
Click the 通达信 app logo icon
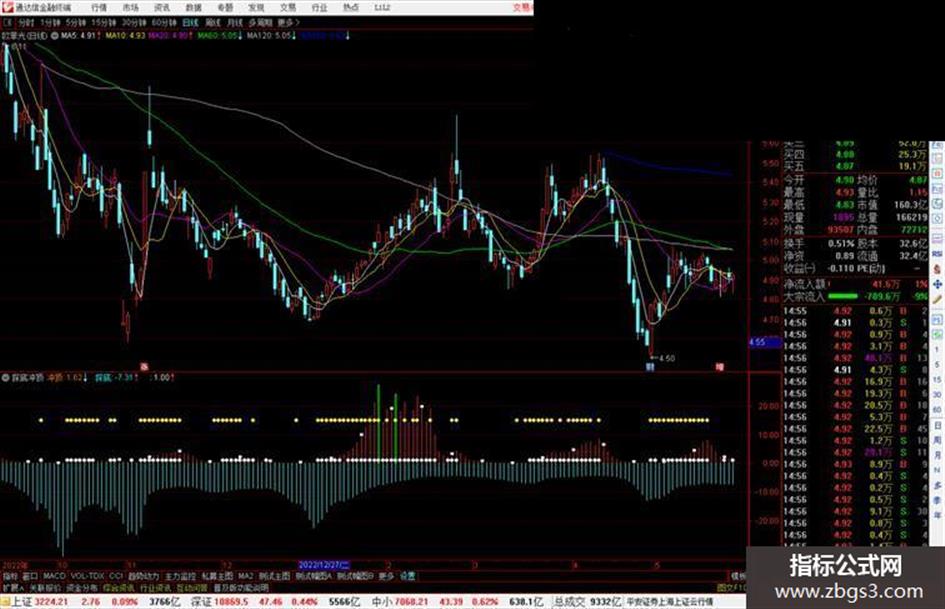pos(7,7)
